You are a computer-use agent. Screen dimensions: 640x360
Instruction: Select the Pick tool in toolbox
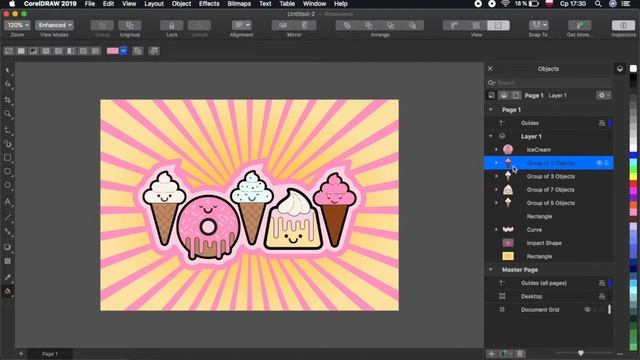tap(7, 71)
